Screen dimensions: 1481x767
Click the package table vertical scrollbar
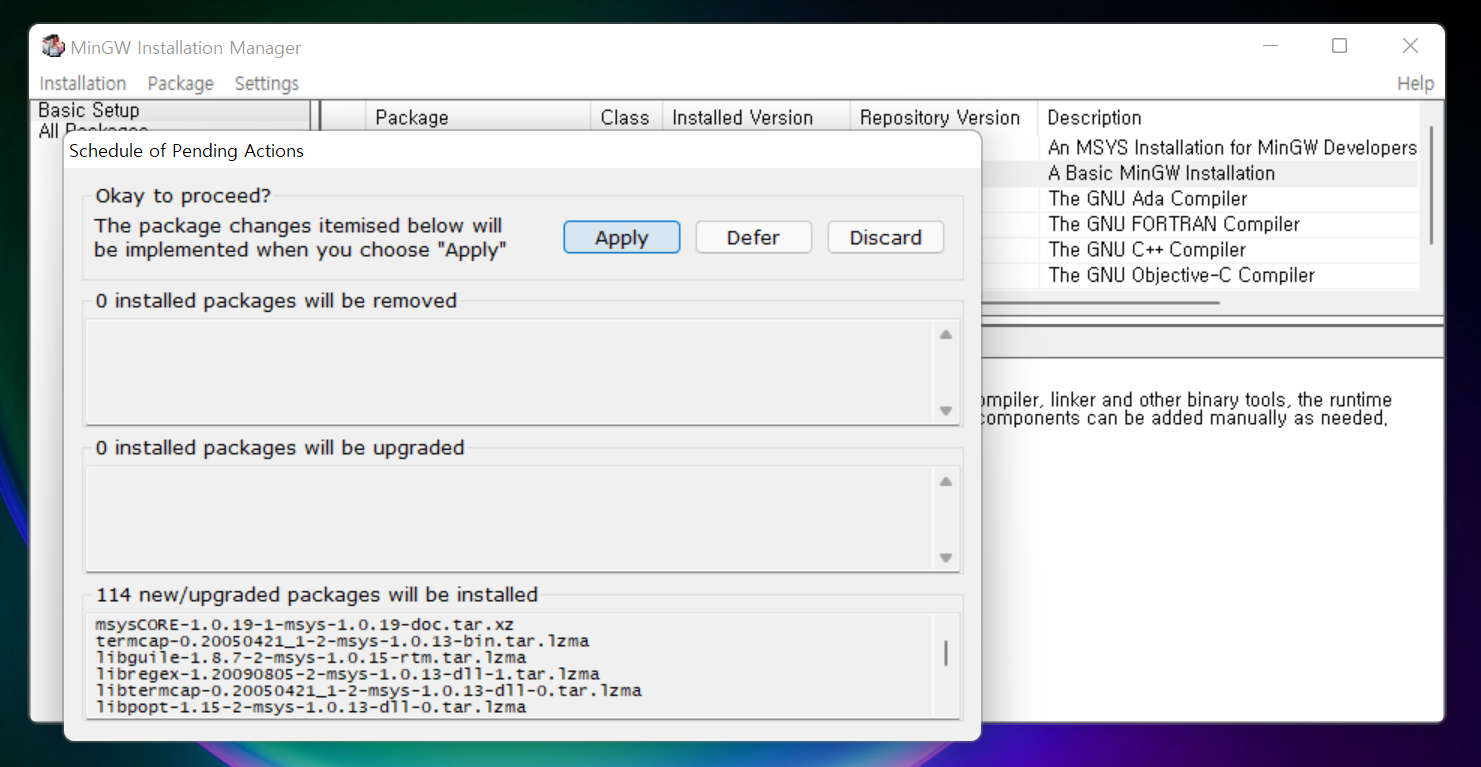1432,185
